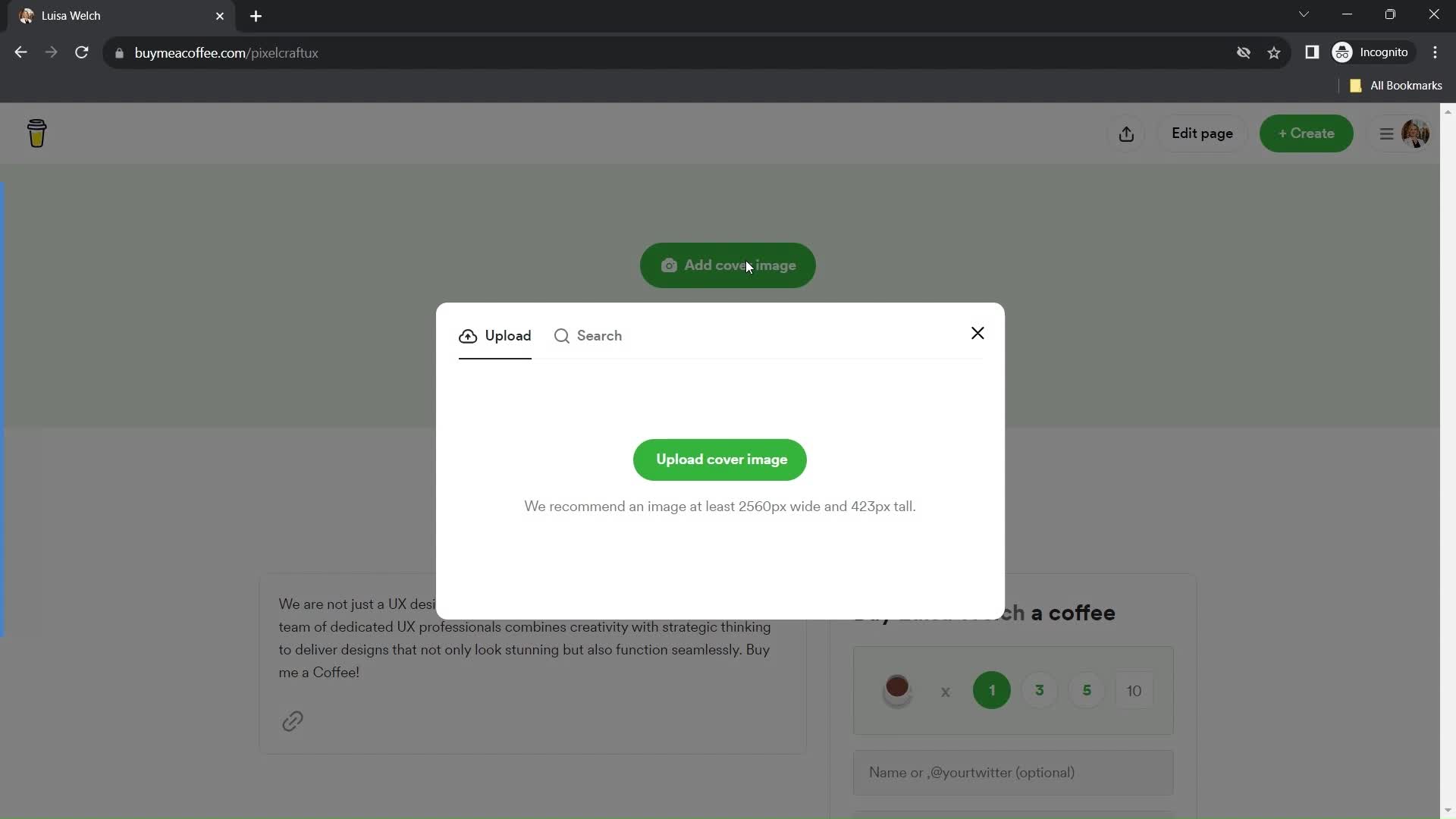The width and height of the screenshot is (1456, 819).
Task: Click the link icon below profile text
Action: (293, 721)
